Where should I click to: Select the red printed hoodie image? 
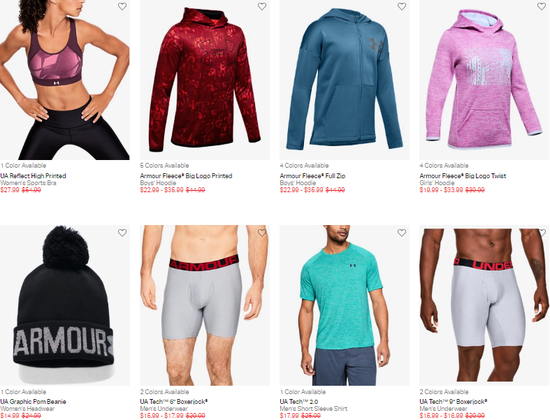tap(204, 80)
